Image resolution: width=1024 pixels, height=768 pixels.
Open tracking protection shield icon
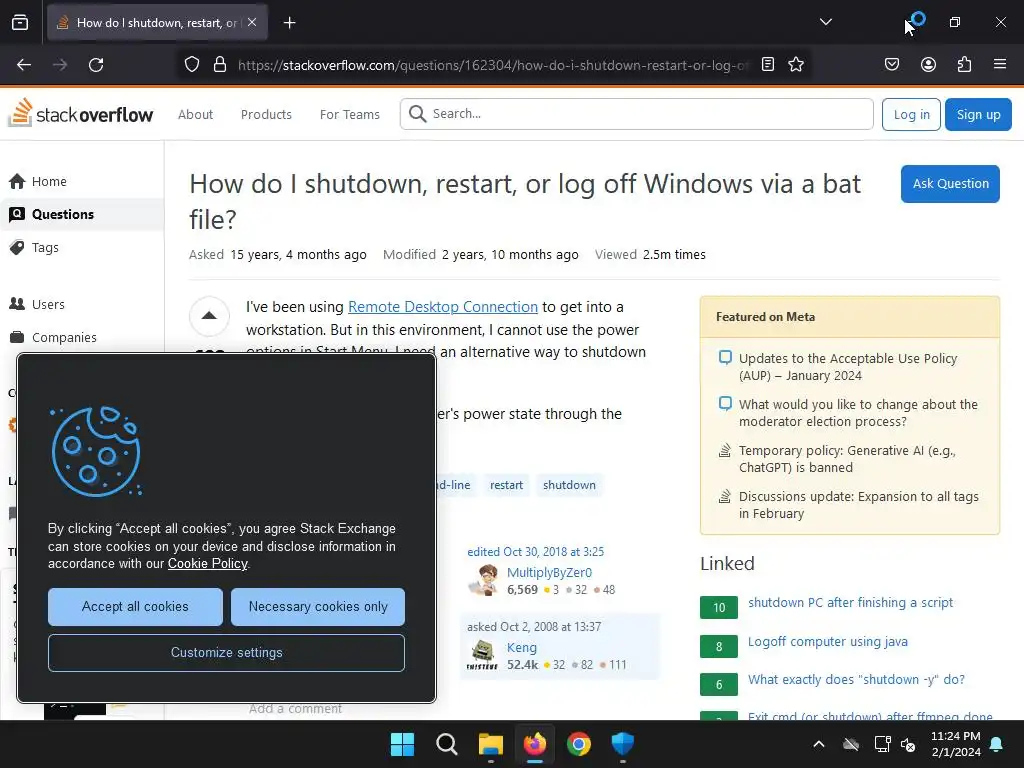pos(191,65)
